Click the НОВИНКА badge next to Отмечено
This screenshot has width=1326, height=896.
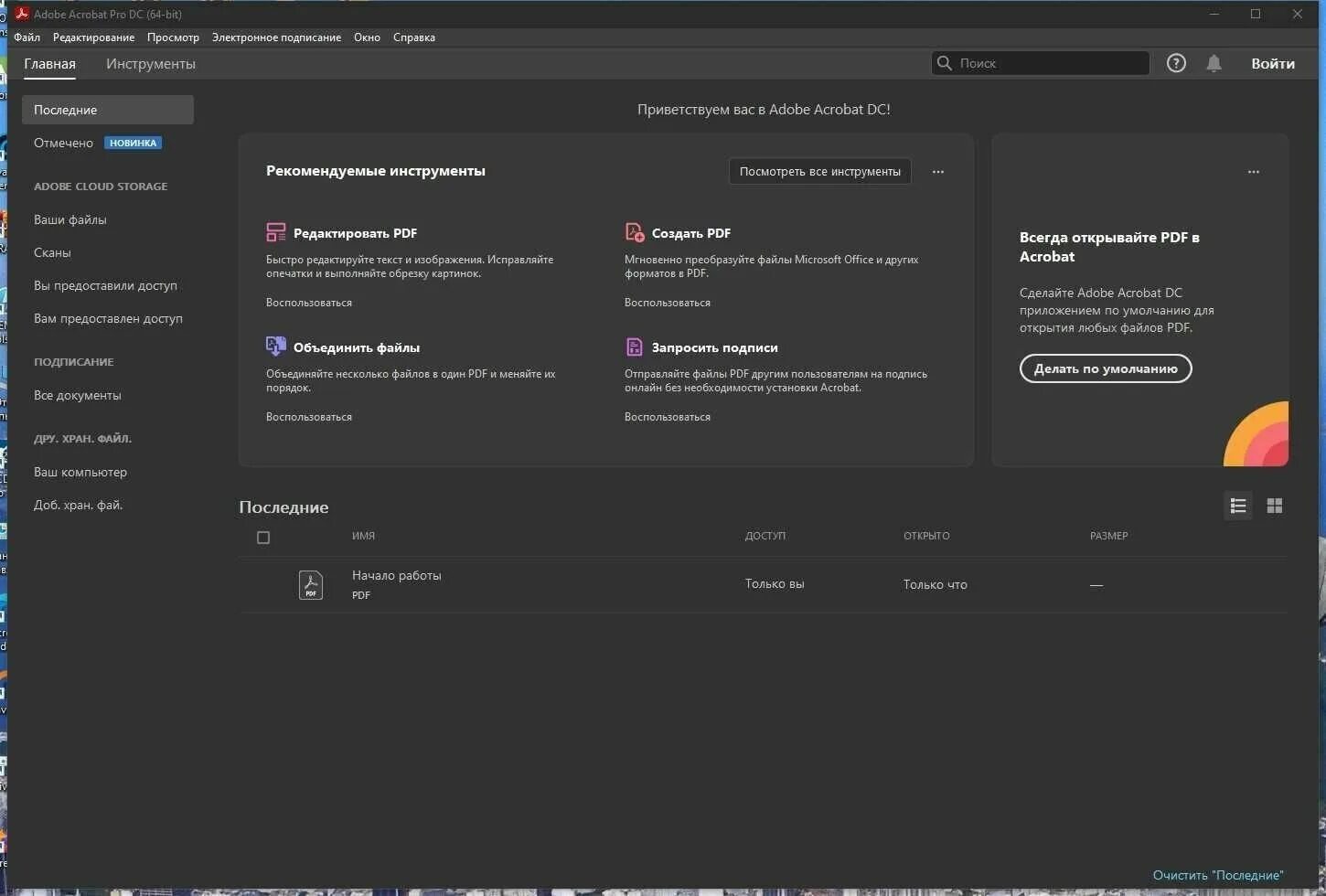point(133,143)
